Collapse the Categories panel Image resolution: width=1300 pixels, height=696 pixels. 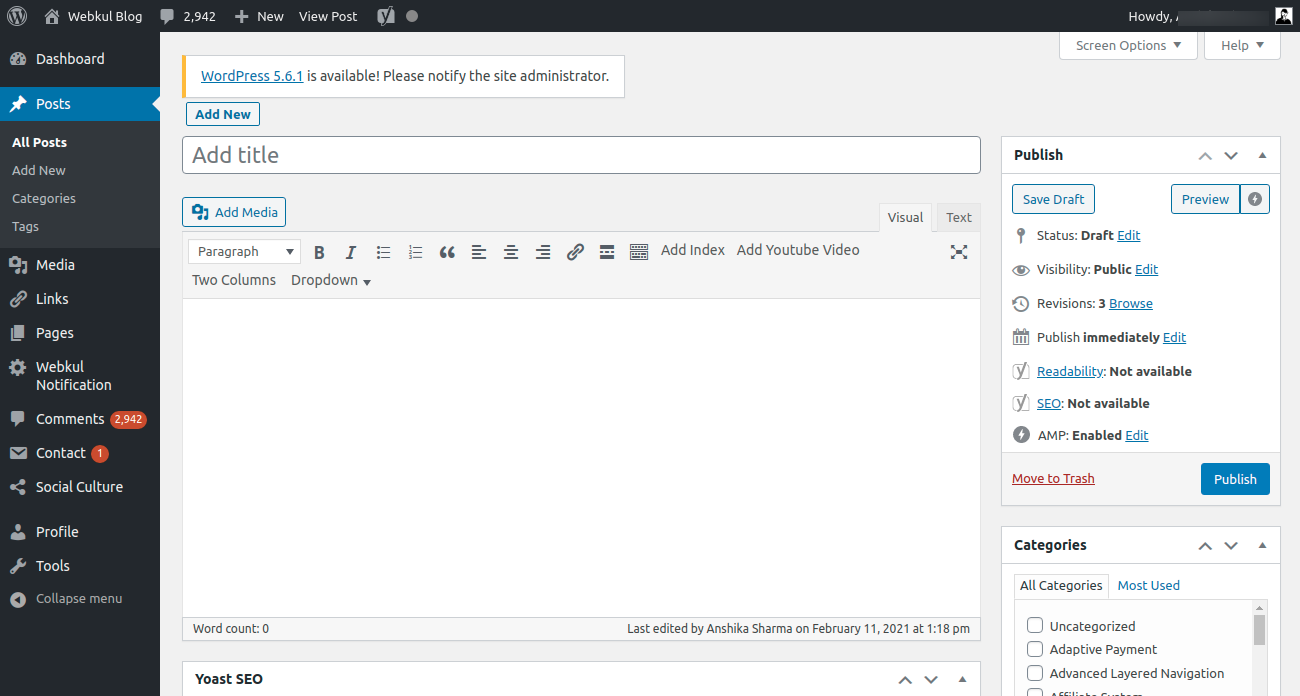coord(1262,546)
